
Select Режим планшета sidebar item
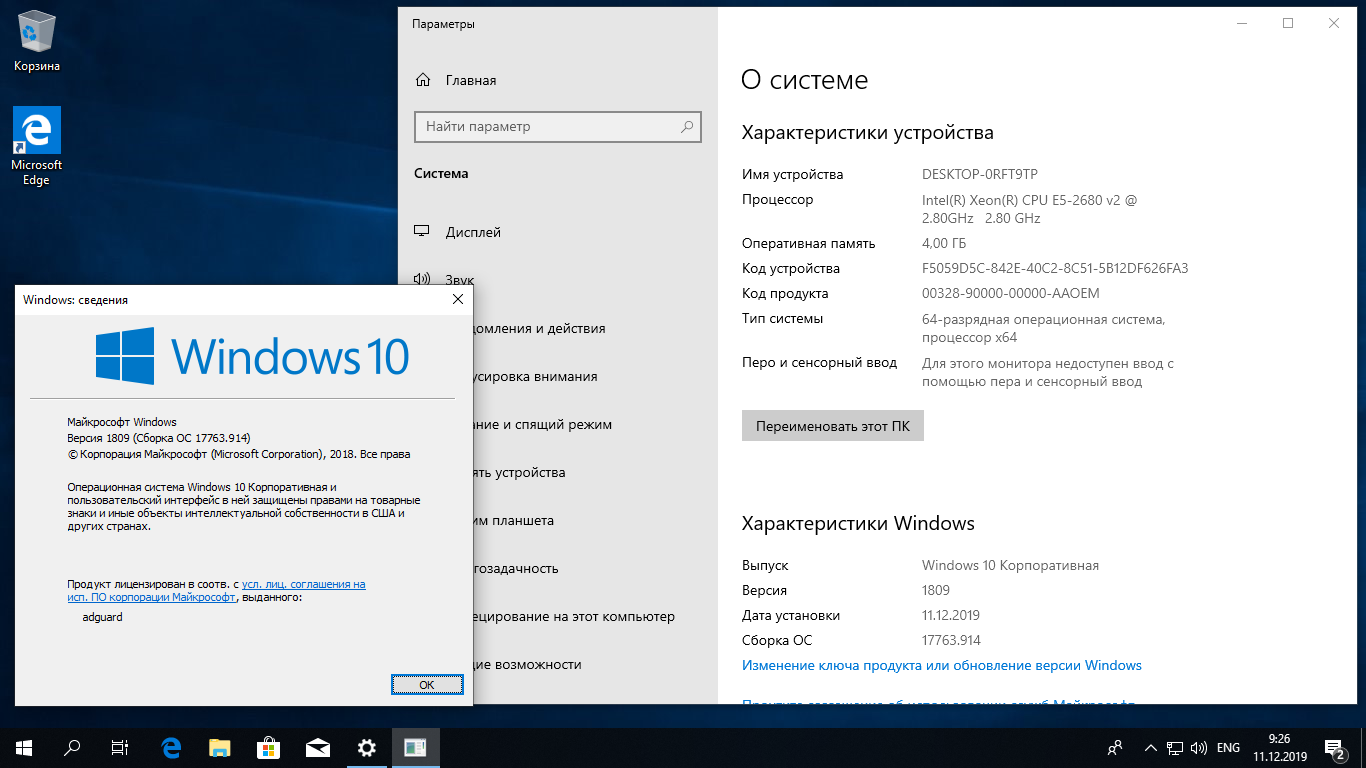595,520
